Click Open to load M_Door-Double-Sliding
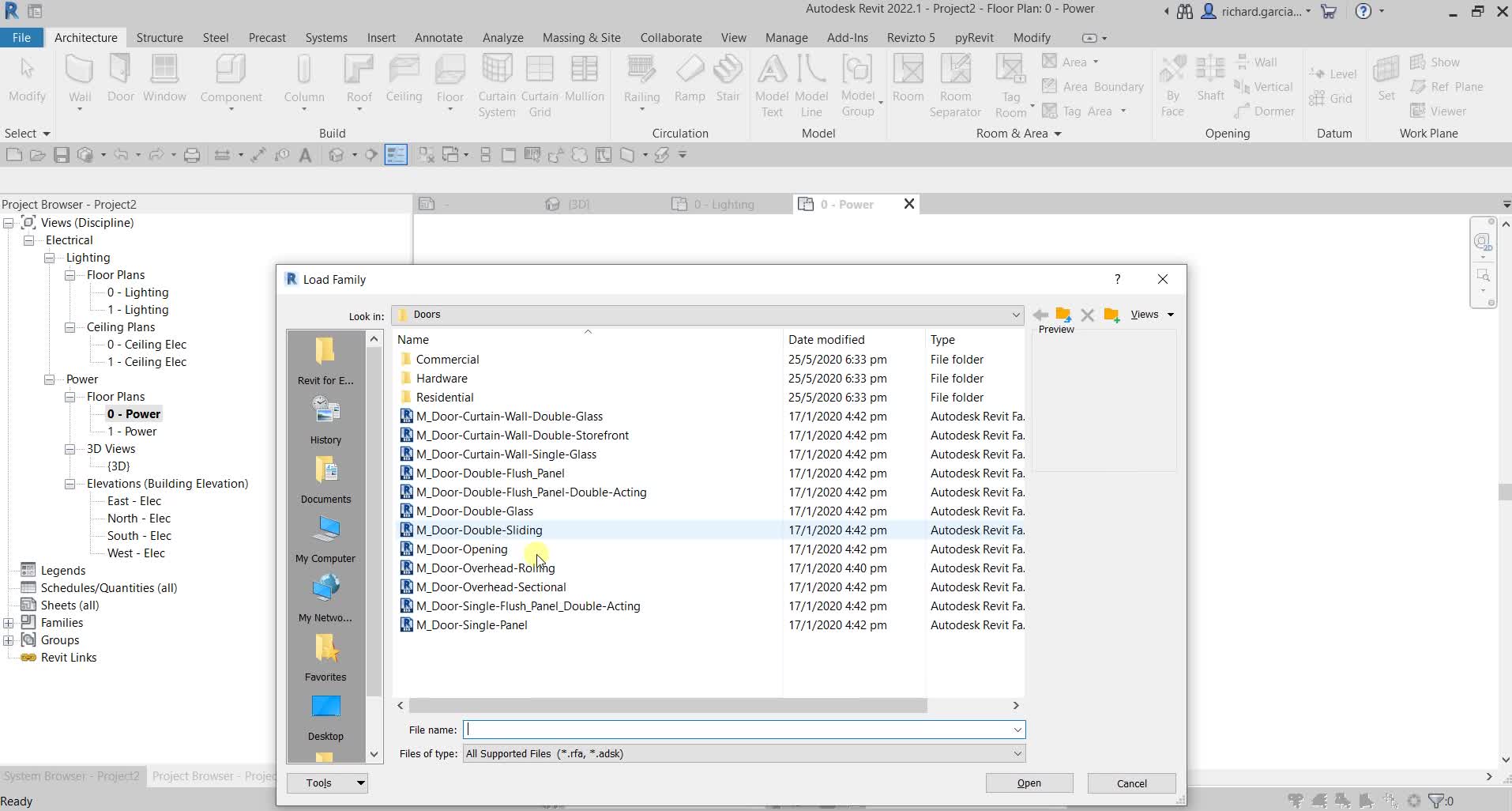The width and height of the screenshot is (1512, 811). (x=1029, y=783)
